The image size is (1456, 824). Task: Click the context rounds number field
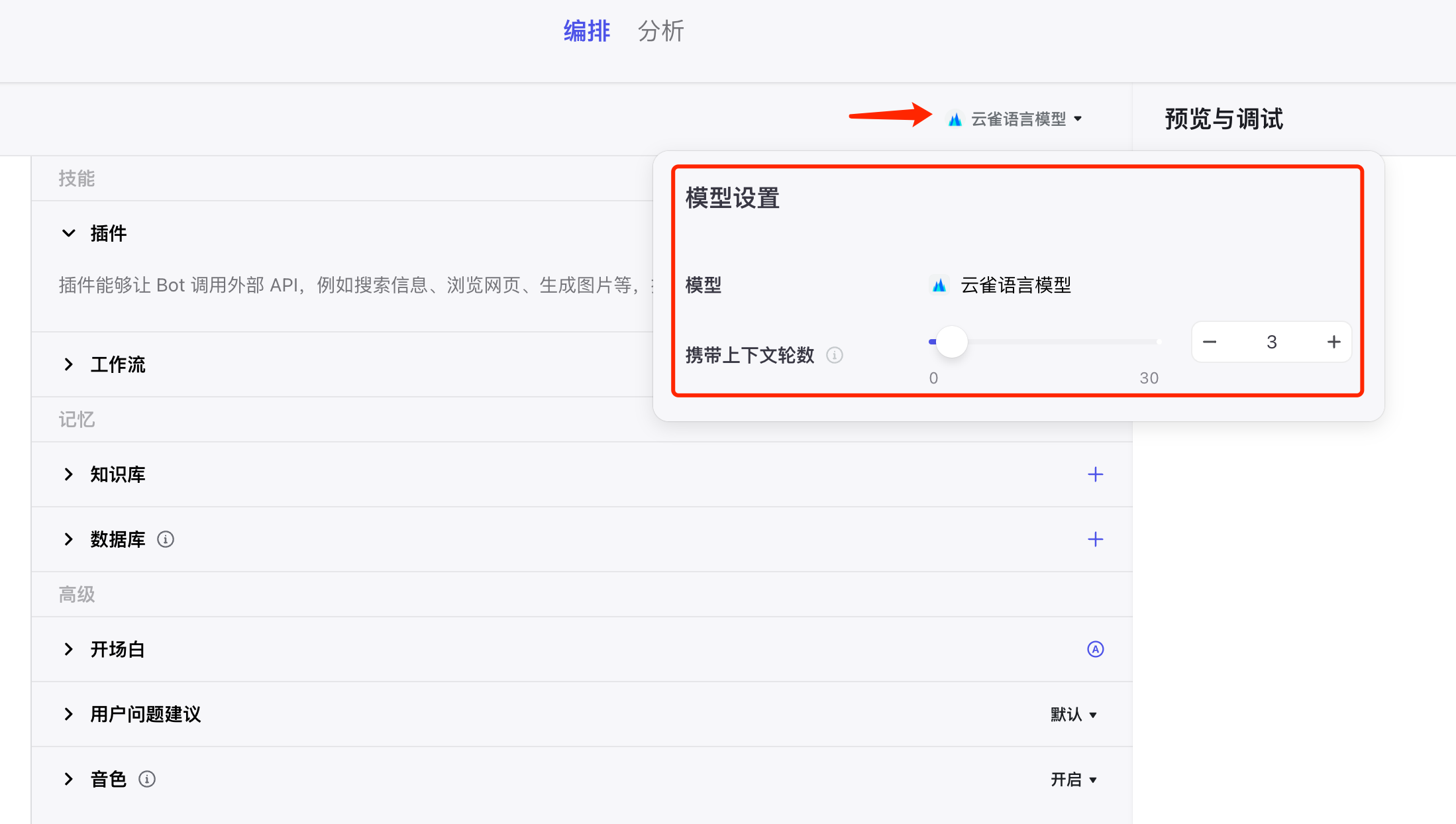point(1271,342)
